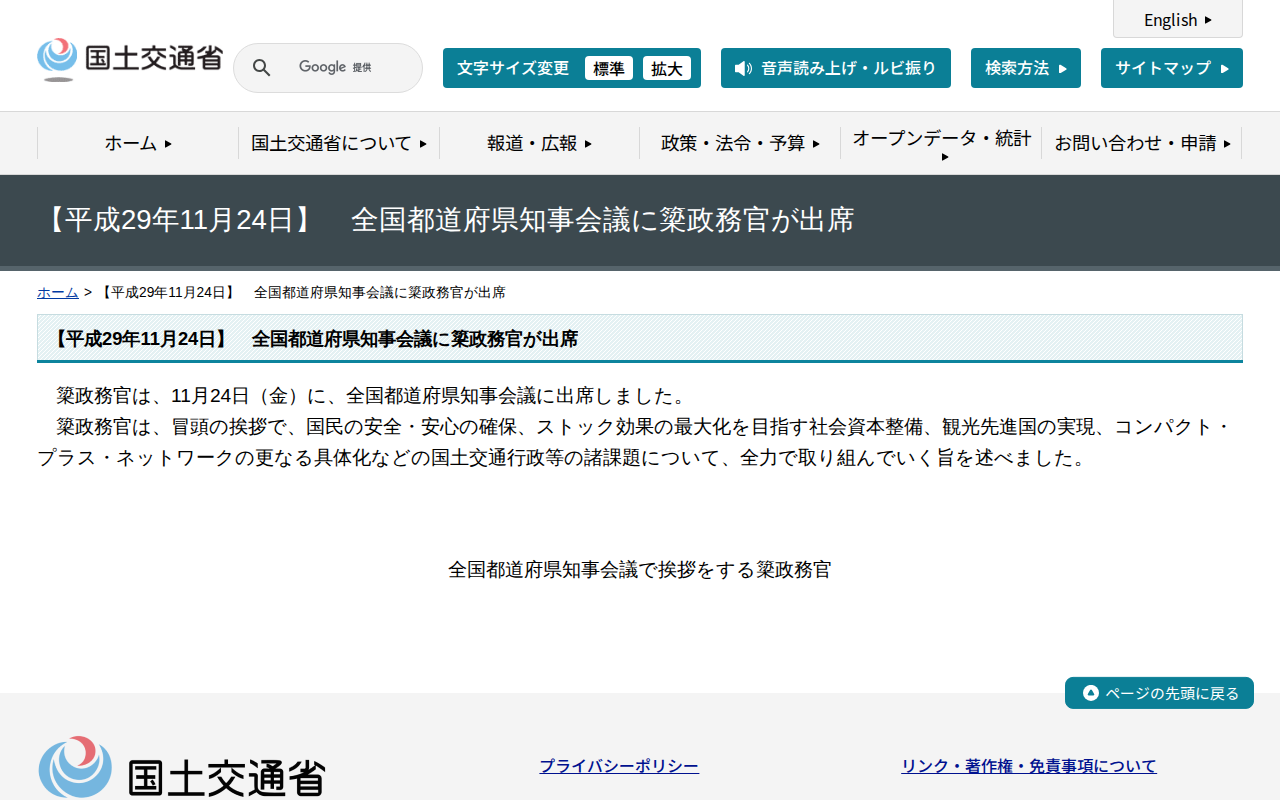Expand the 報道・広報 navigation menu
The width and height of the screenshot is (1280, 800).
tap(539, 143)
